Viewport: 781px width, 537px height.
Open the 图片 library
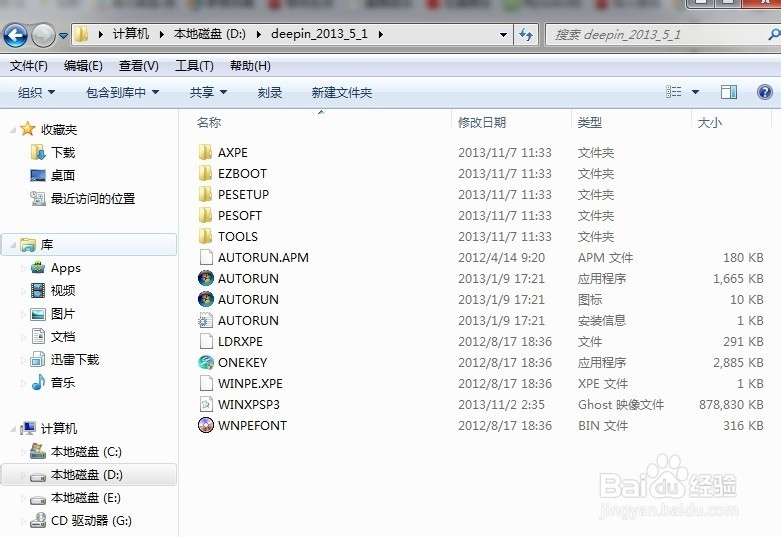63,314
